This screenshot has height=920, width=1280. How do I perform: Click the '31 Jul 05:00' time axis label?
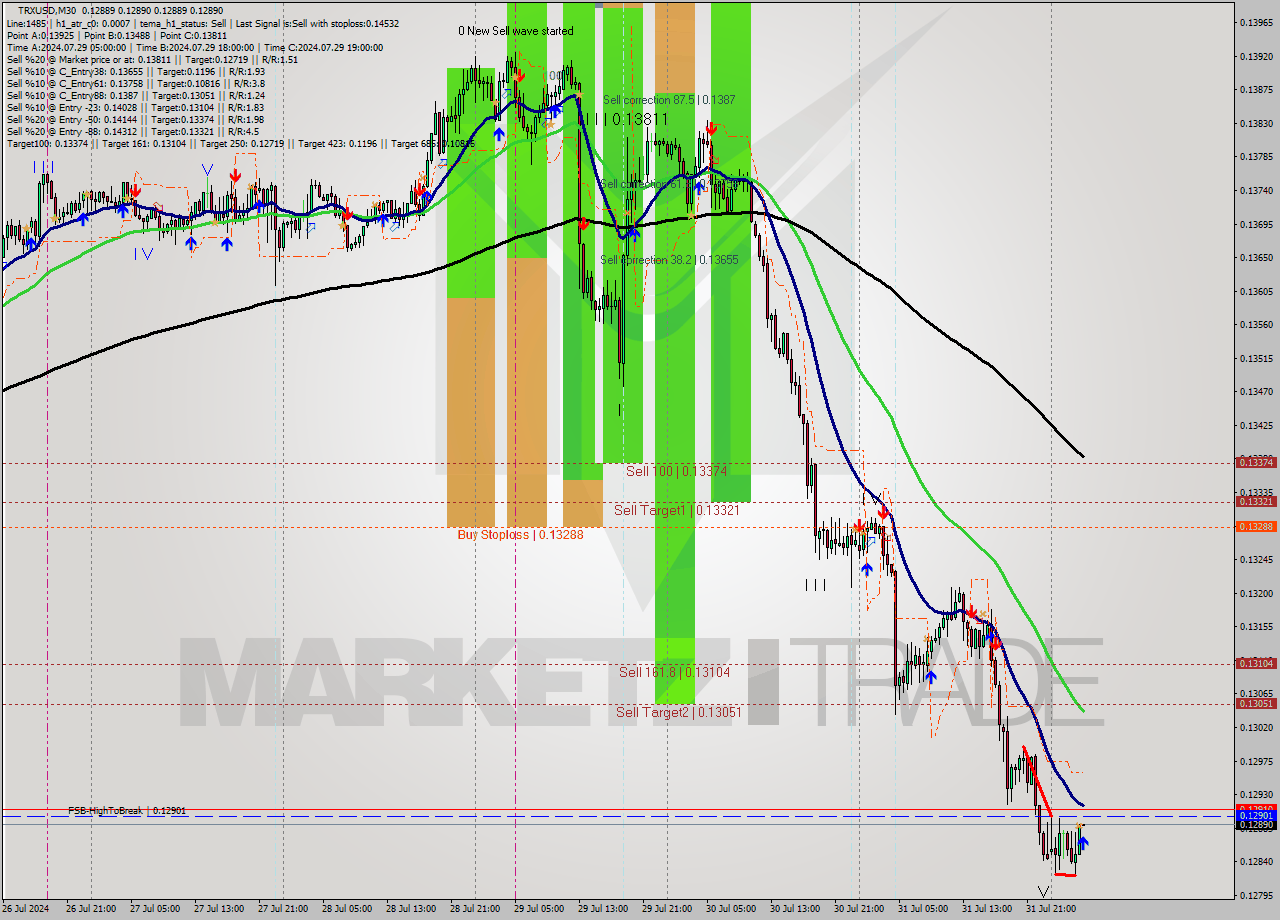[x=923, y=909]
